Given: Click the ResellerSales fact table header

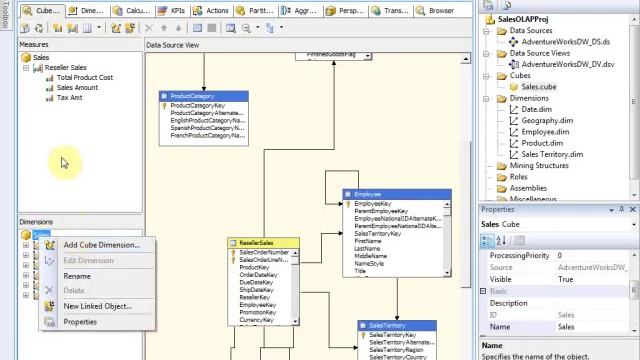Looking at the screenshot, I should (x=264, y=243).
